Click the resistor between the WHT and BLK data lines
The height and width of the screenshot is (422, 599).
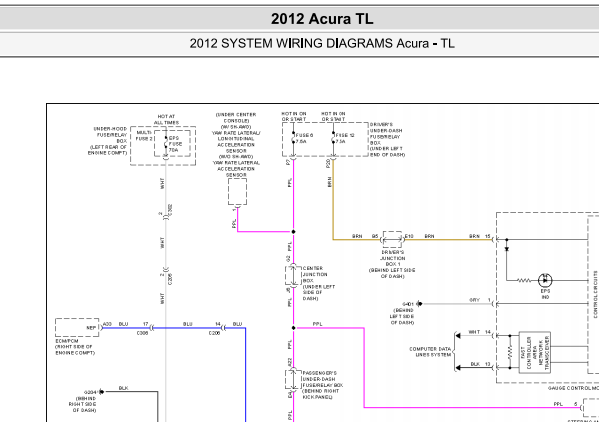click(x=510, y=352)
